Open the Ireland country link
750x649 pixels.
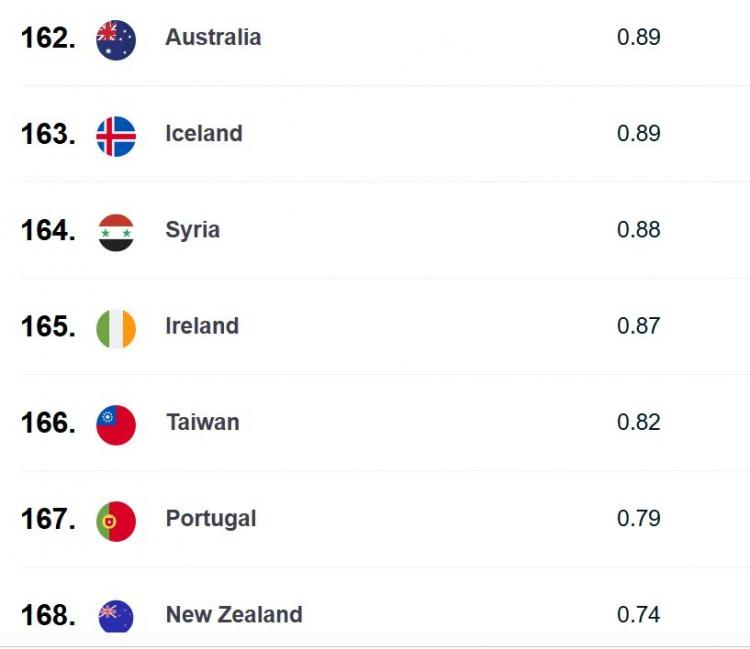click(x=202, y=326)
